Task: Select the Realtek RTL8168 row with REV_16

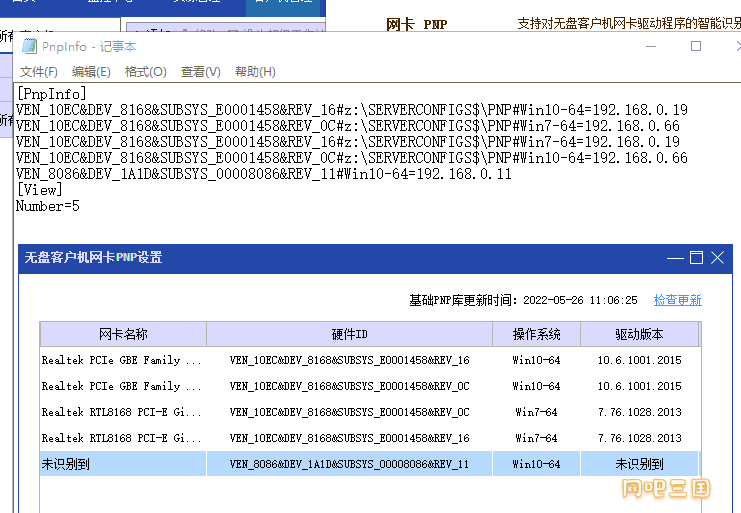Action: 369,438
